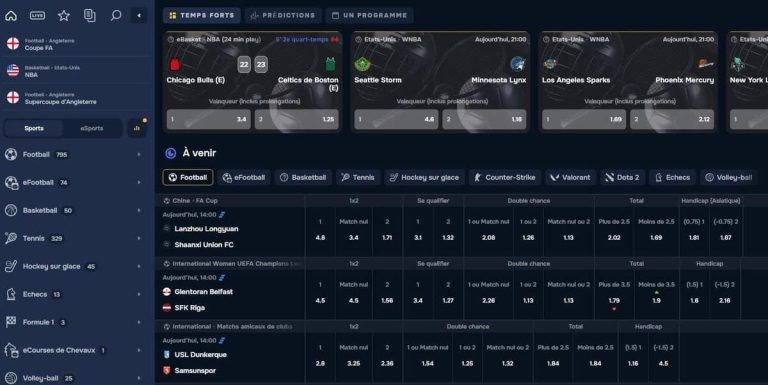This screenshot has height=385, width=768.
Task: Bet on Phoenix Mercury at 2.12
Action: click(x=672, y=119)
